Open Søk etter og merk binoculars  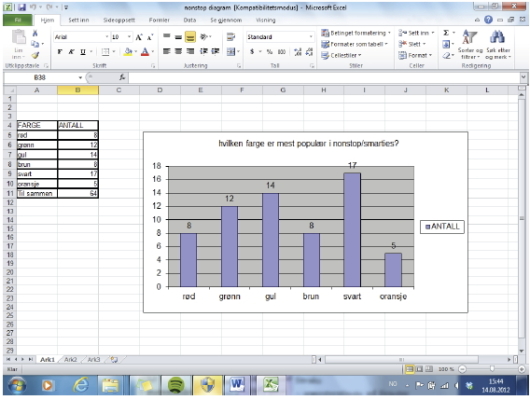point(498,45)
